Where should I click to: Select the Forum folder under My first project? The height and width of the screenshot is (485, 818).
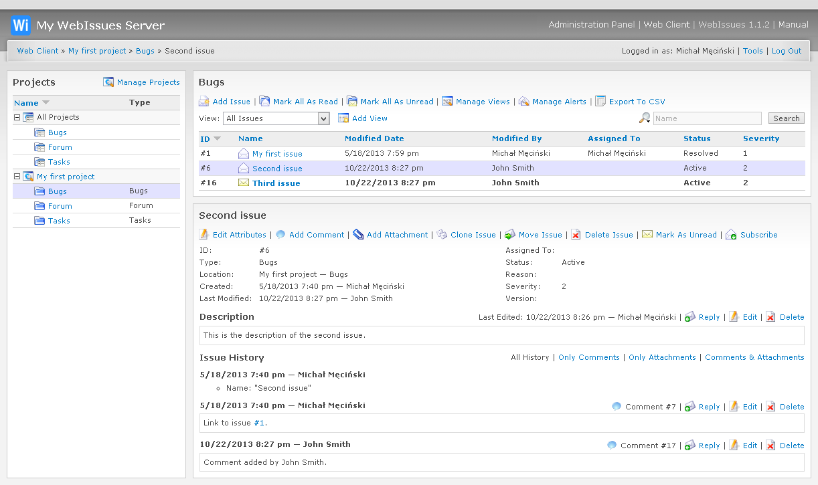tap(60, 206)
